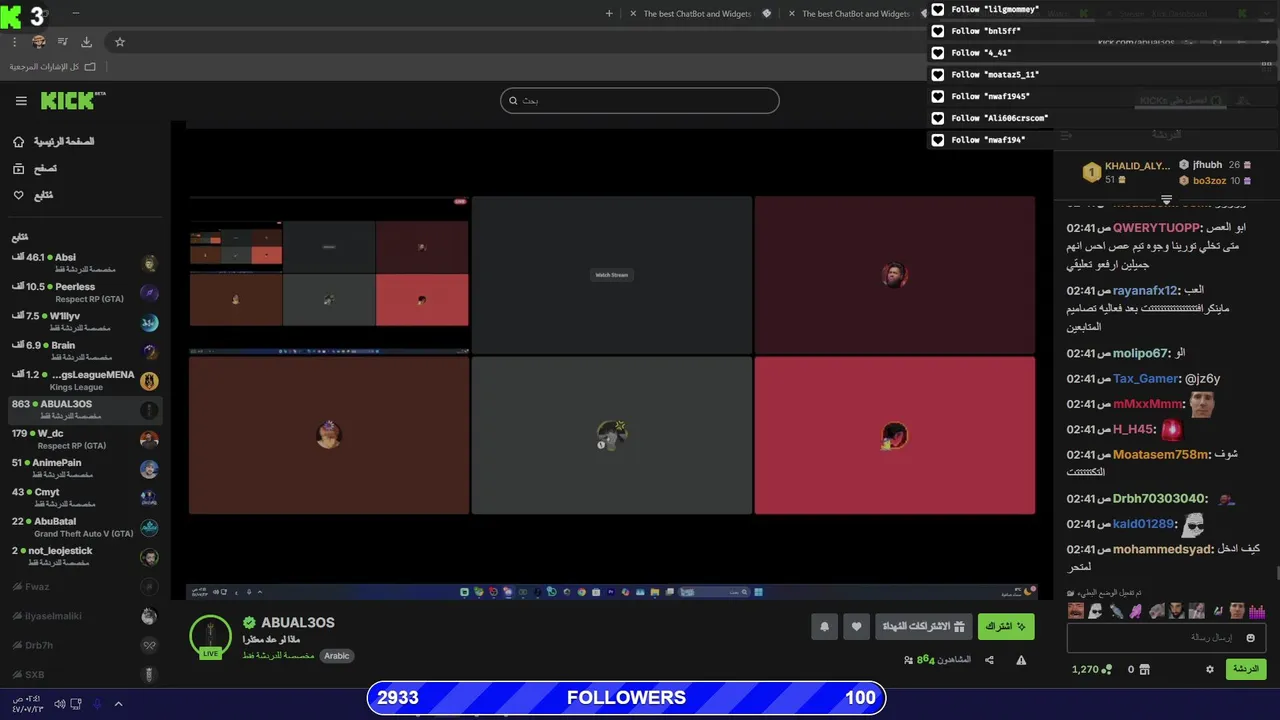This screenshot has height=720, width=1280.
Task: Open the gift shop icon beside 0
Action: pyautogui.click(x=1145, y=669)
